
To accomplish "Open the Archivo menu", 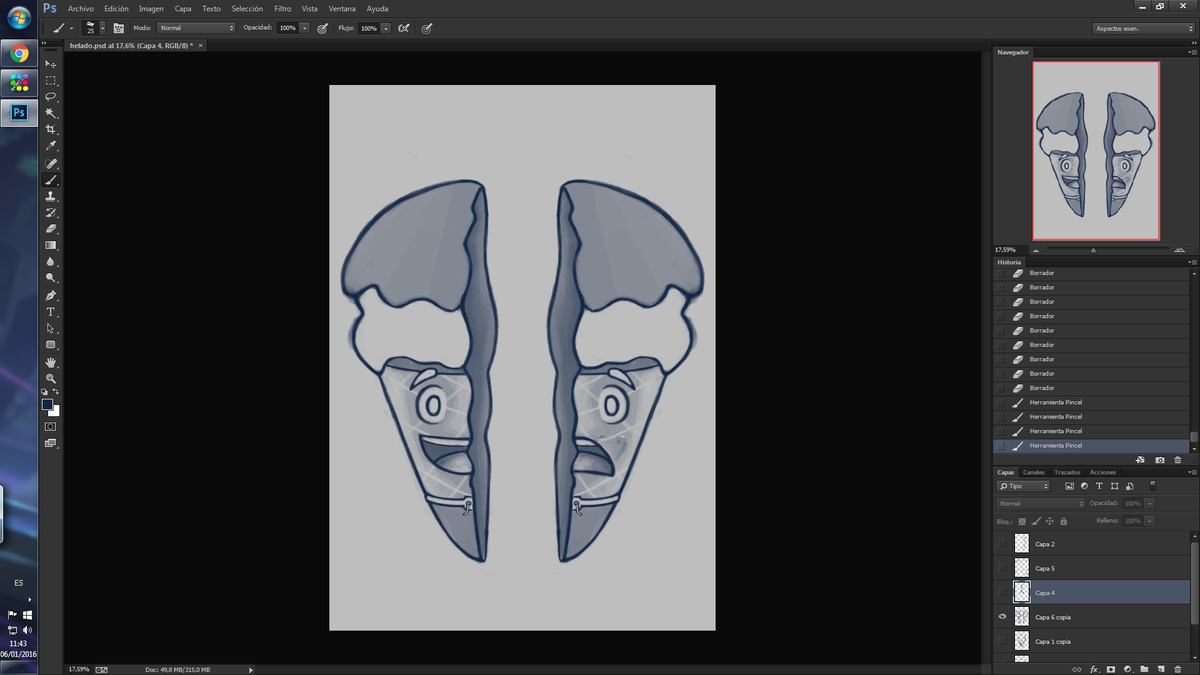I will 80,8.
